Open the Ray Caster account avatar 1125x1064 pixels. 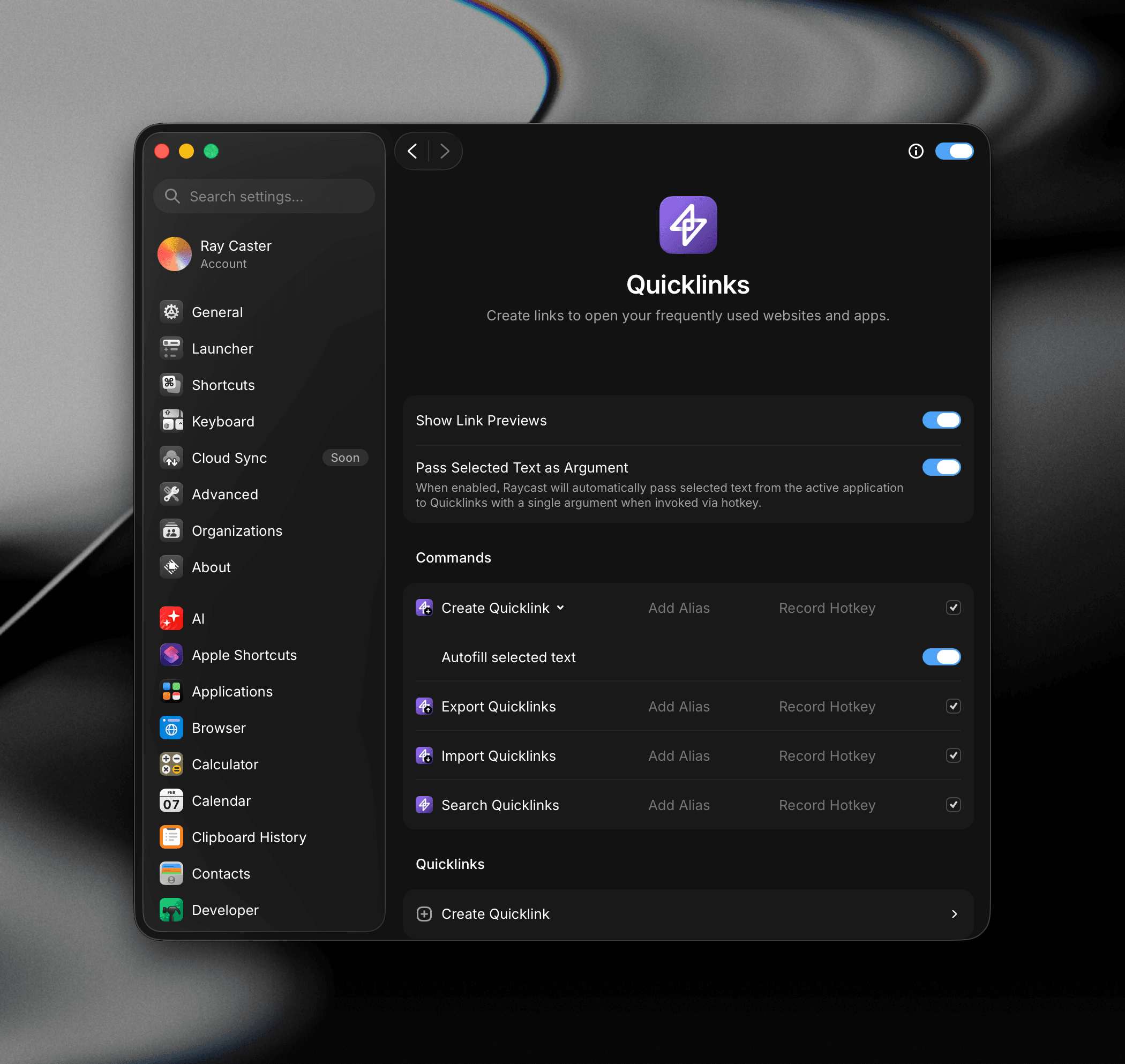[x=175, y=253]
